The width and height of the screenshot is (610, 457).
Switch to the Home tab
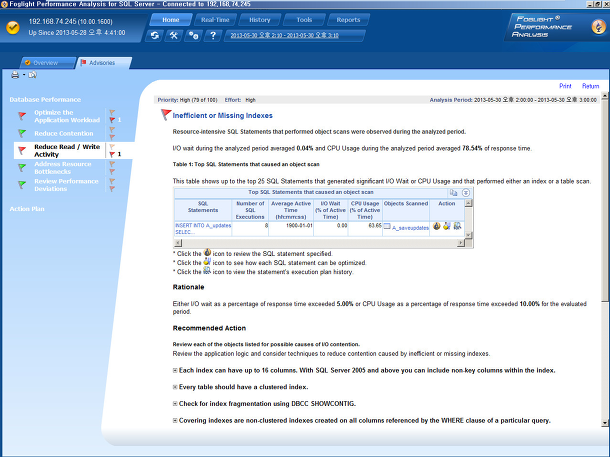[x=171, y=19]
